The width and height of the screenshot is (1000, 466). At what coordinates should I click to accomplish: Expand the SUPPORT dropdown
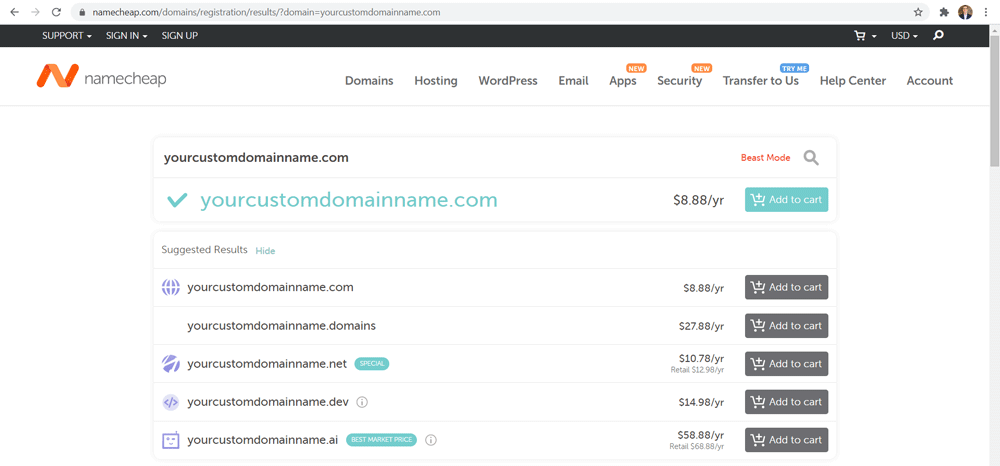(x=67, y=36)
